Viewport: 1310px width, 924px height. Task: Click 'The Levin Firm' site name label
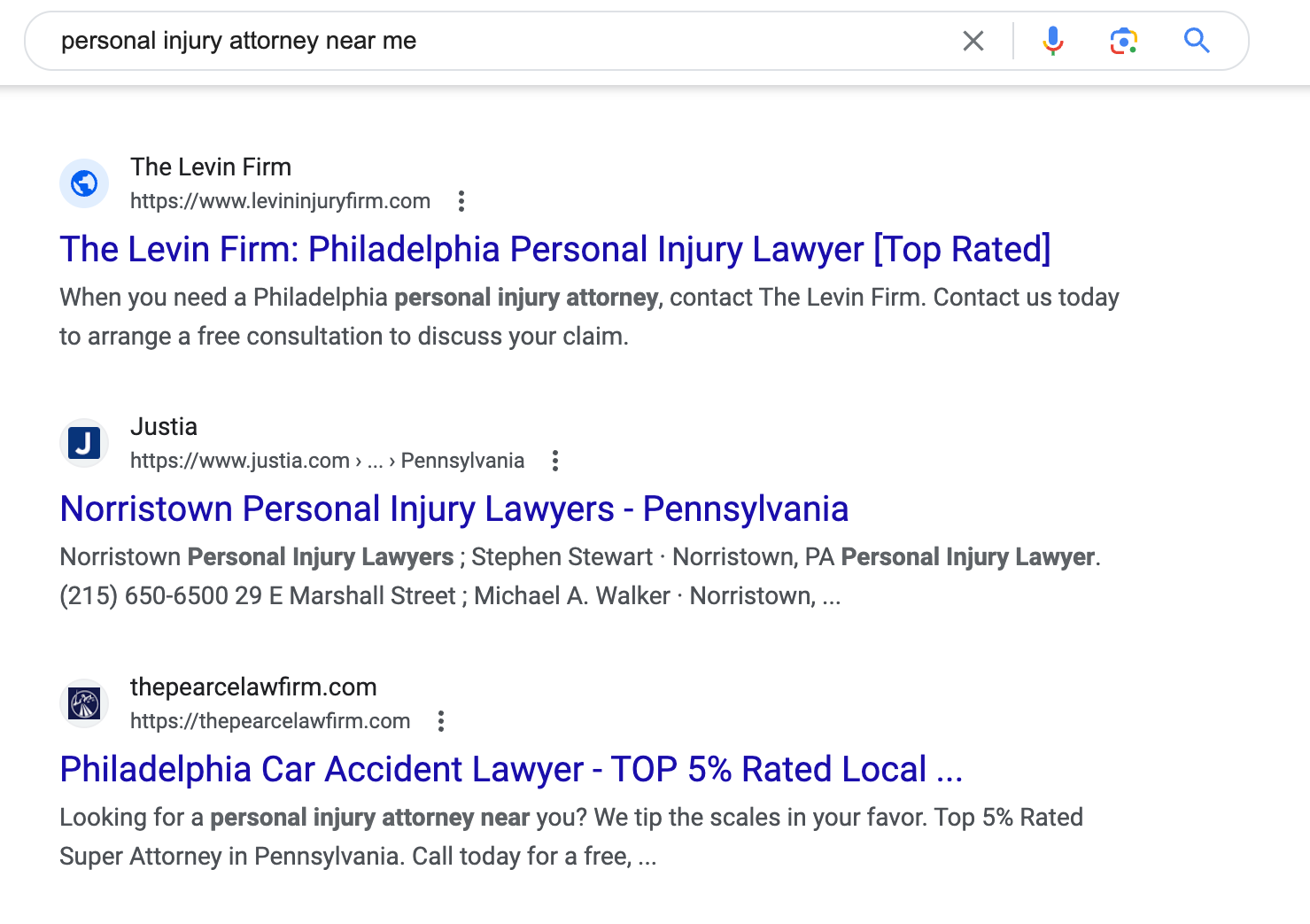pyautogui.click(x=211, y=167)
